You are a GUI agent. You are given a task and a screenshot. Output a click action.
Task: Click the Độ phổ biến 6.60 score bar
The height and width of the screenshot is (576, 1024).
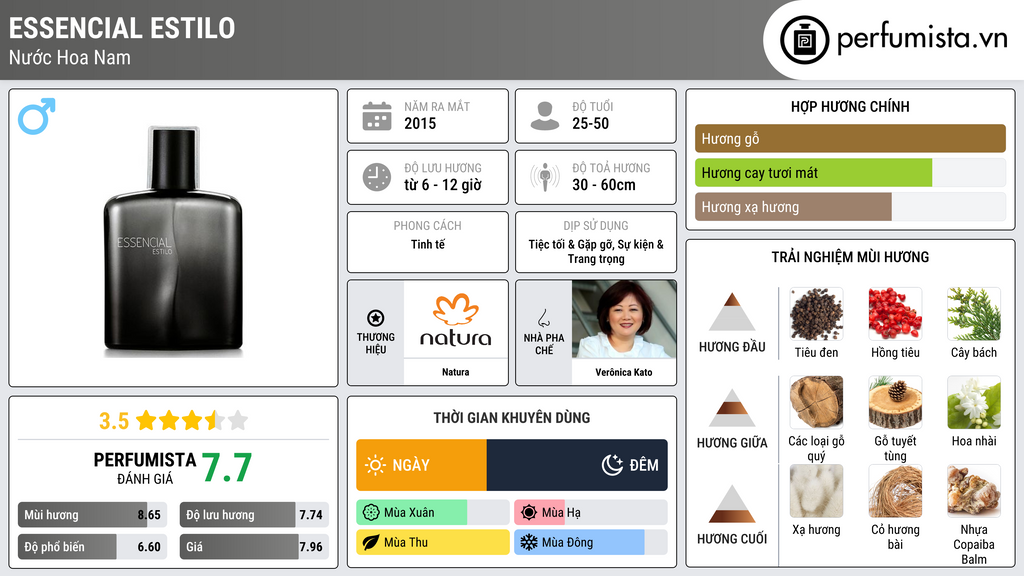[92, 547]
